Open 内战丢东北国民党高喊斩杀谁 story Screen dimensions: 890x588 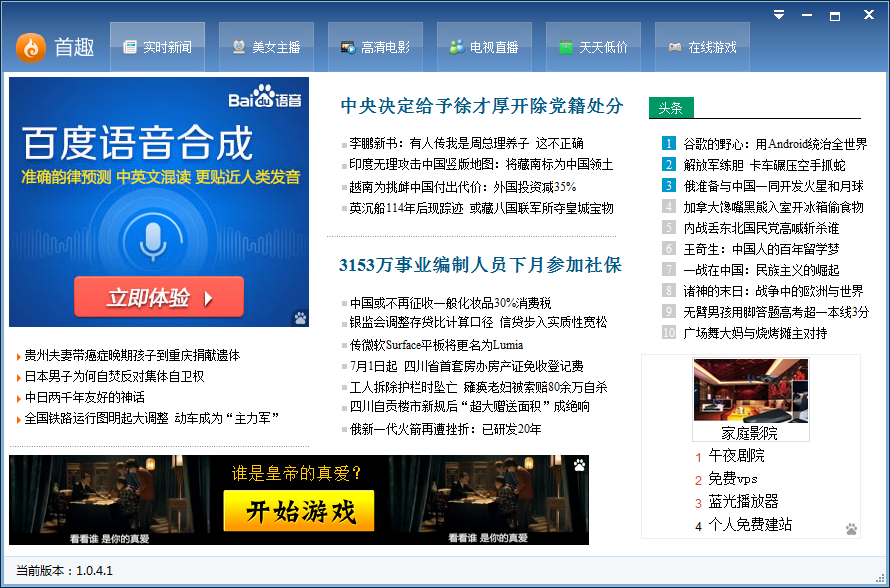761,228
